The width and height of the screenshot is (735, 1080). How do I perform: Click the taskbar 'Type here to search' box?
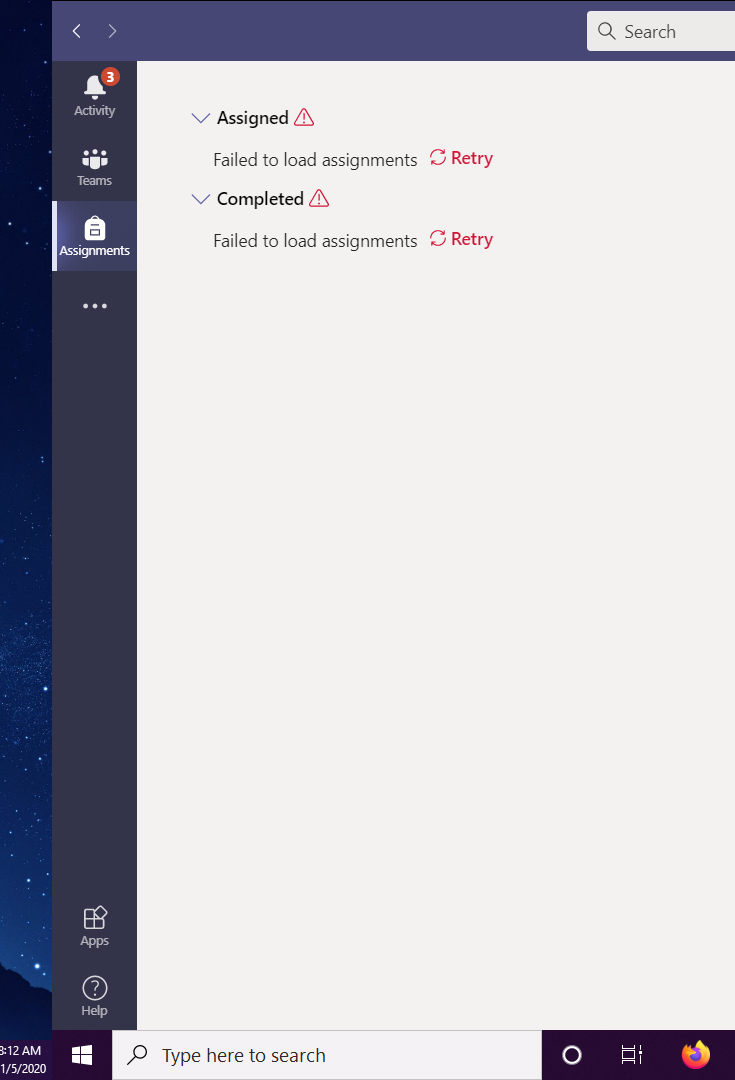click(327, 1055)
